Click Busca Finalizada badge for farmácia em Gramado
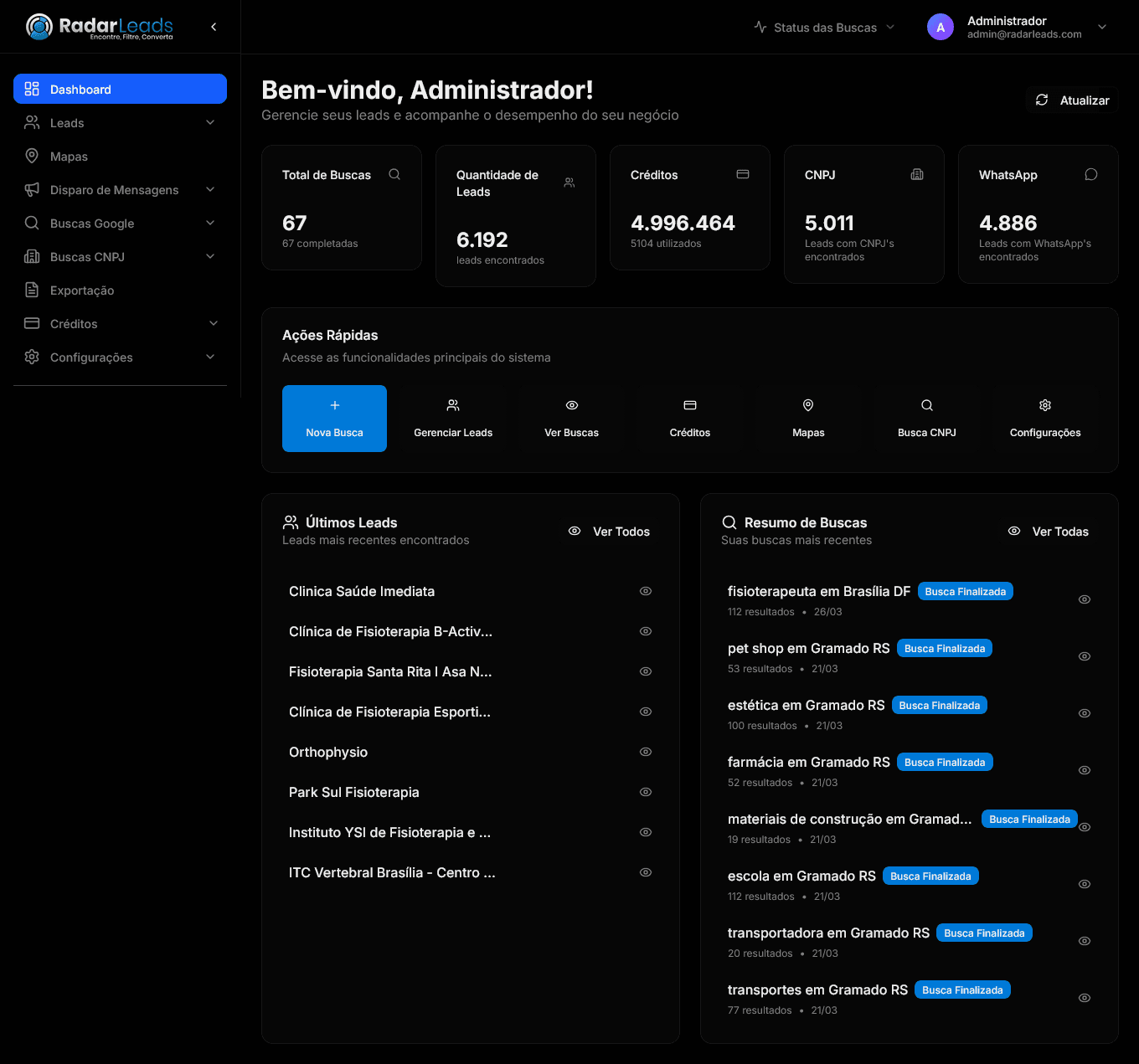1139x1064 pixels. (945, 762)
